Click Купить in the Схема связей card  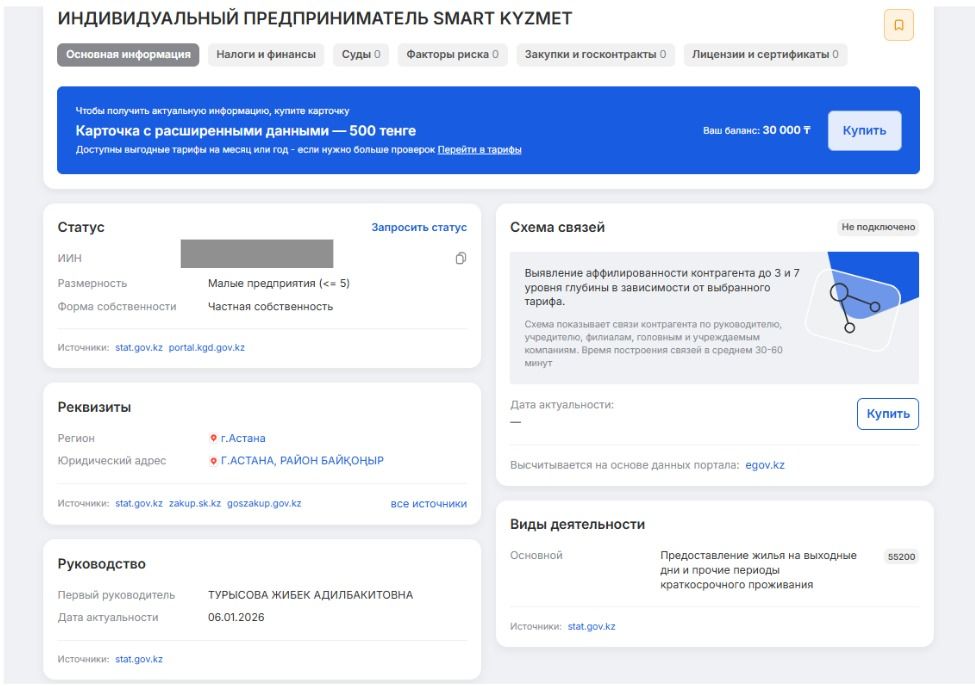[x=888, y=414]
